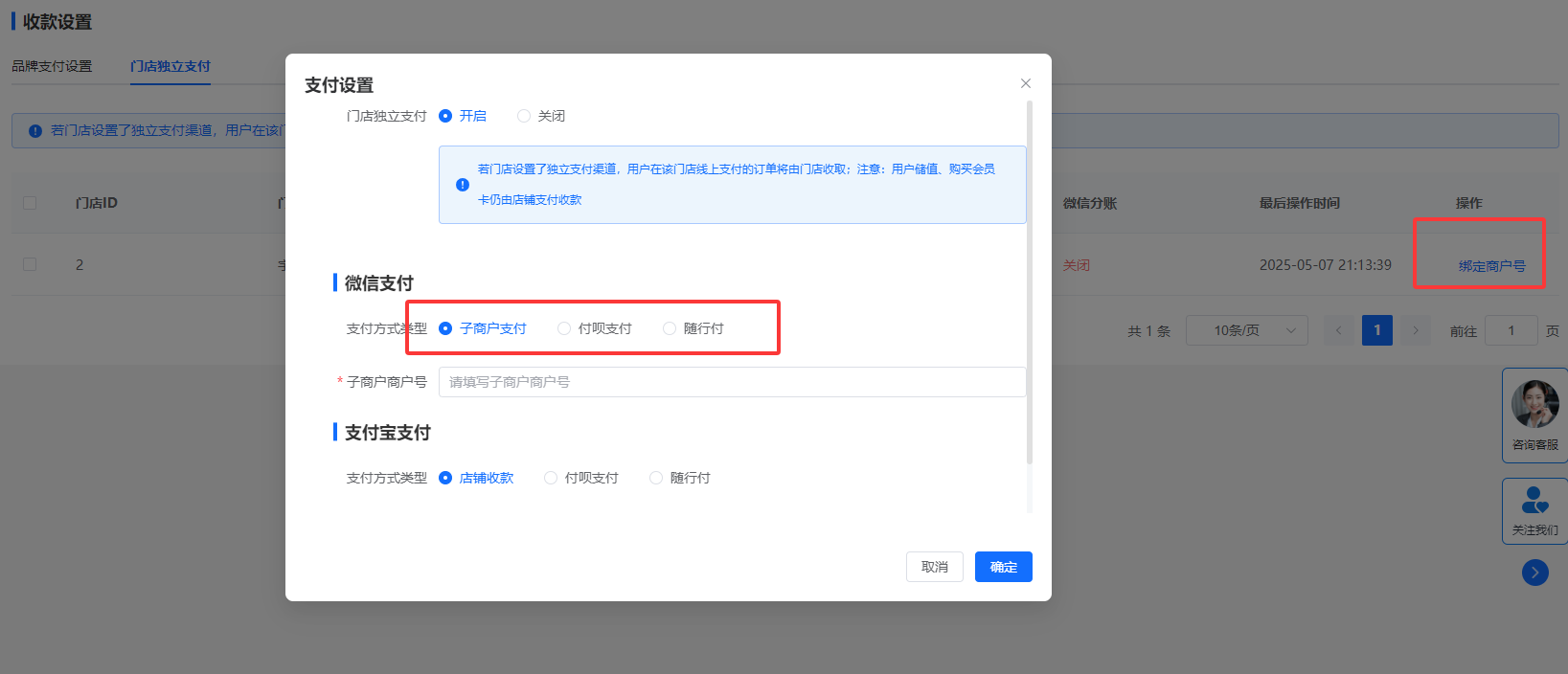Focus the 子商户商户号 input field
1568x674 pixels.
[733, 382]
